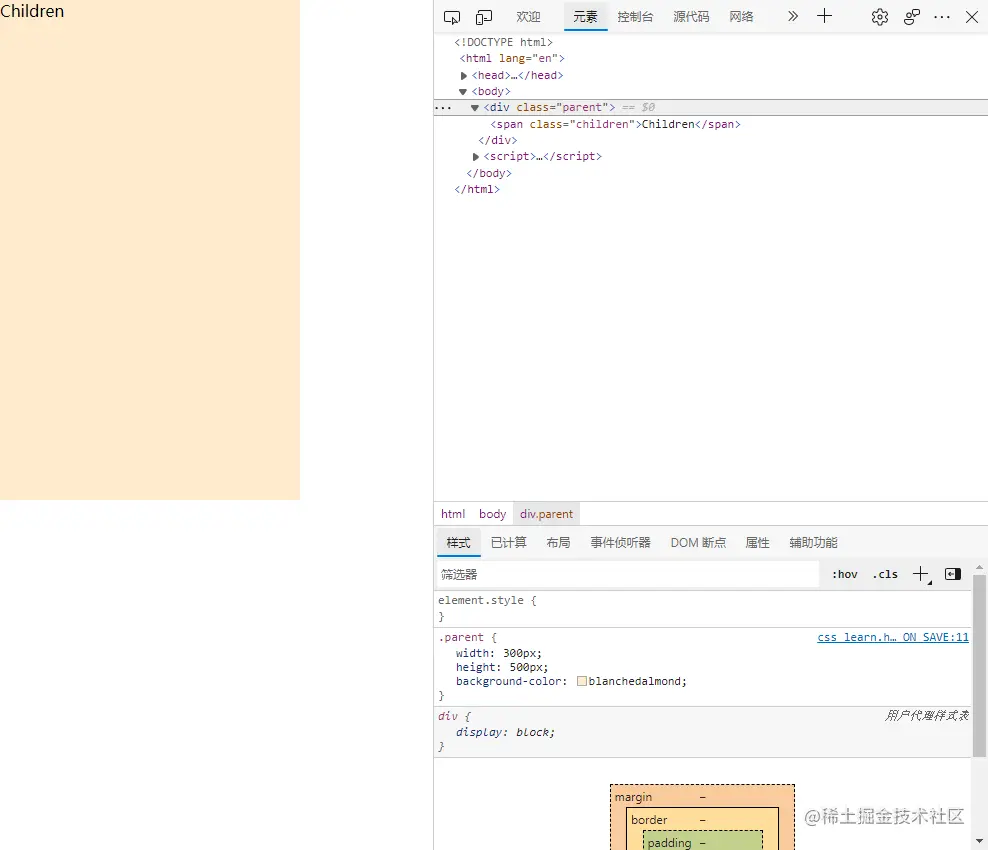The height and width of the screenshot is (850, 988).
Task: Switch to 欢迎 tab
Action: click(x=528, y=17)
